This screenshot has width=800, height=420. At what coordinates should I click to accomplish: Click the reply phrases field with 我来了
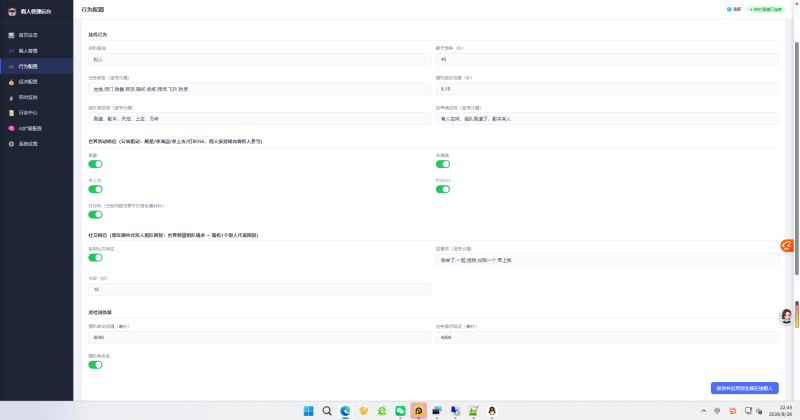[607, 260]
